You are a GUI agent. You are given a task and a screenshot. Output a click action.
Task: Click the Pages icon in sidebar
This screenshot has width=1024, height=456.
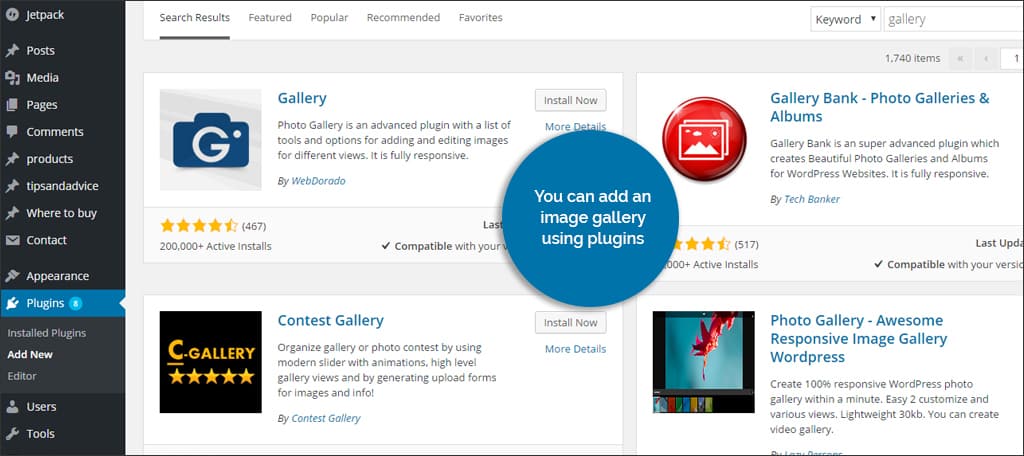tap(12, 105)
